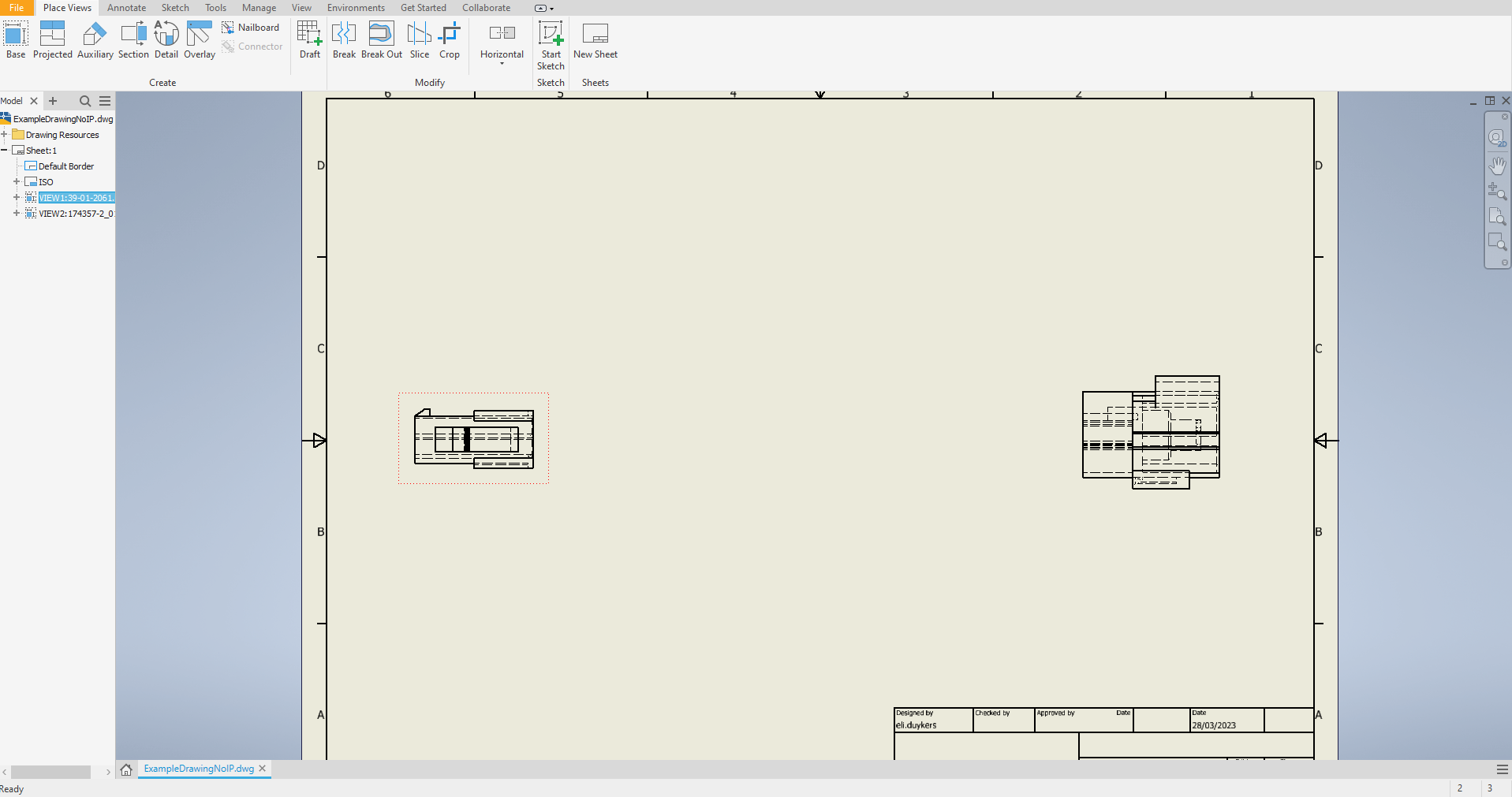Viewport: 1512px width, 797px height.
Task: Activate the Pan tool in navigation bar
Action: tap(1498, 165)
